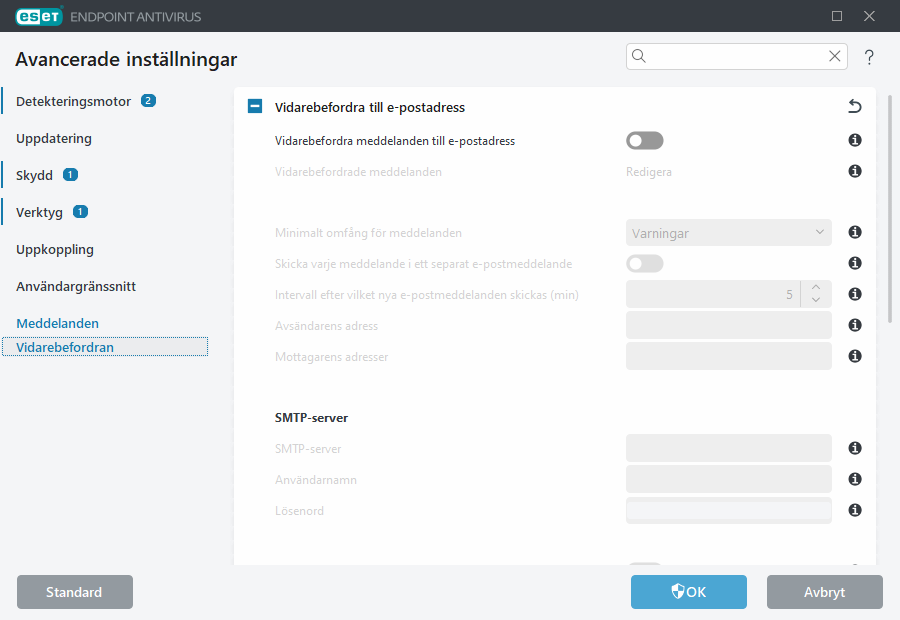The height and width of the screenshot is (620, 900).
Task: Click the info icon beside Vidarebefordra meddelanden till e-postadress
Action: pyautogui.click(x=854, y=140)
